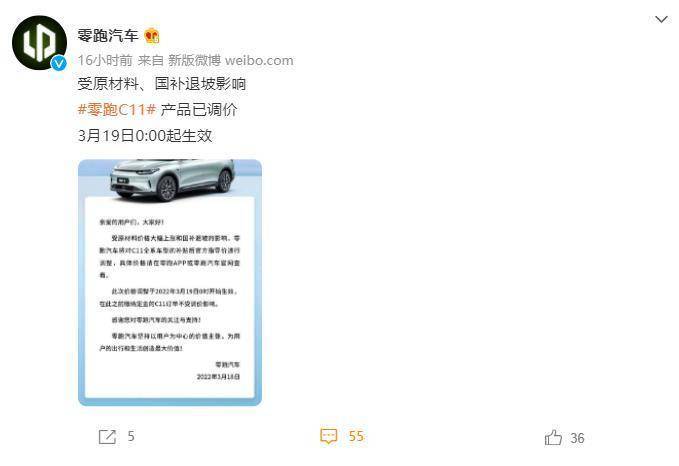Open the weibo.com source link
Viewport: 679px width, 466px height.
259,60
